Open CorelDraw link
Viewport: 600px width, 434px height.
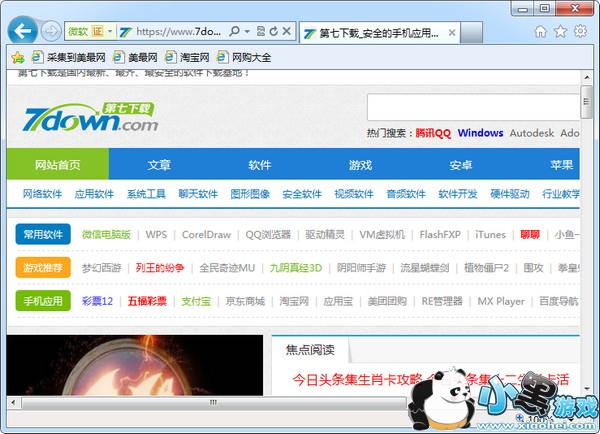tap(206, 235)
